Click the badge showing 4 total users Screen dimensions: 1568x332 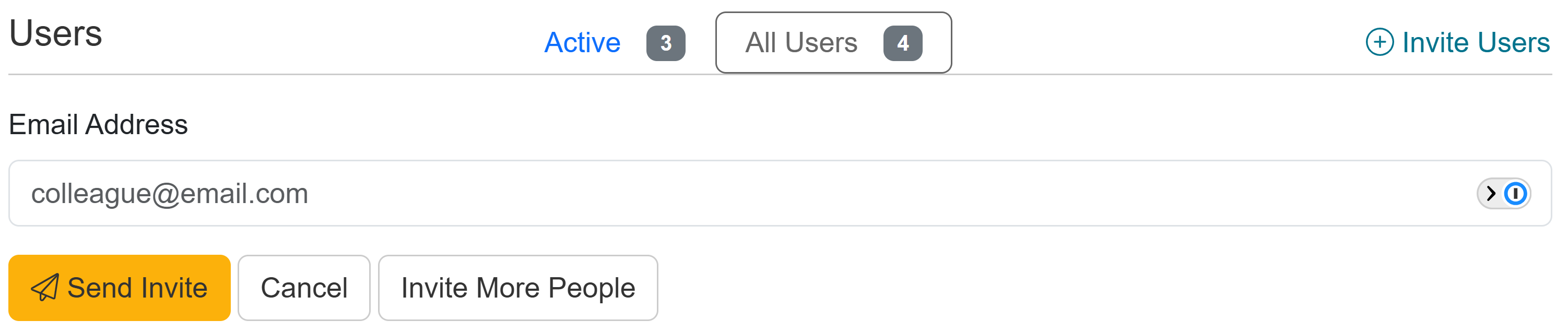coord(902,43)
